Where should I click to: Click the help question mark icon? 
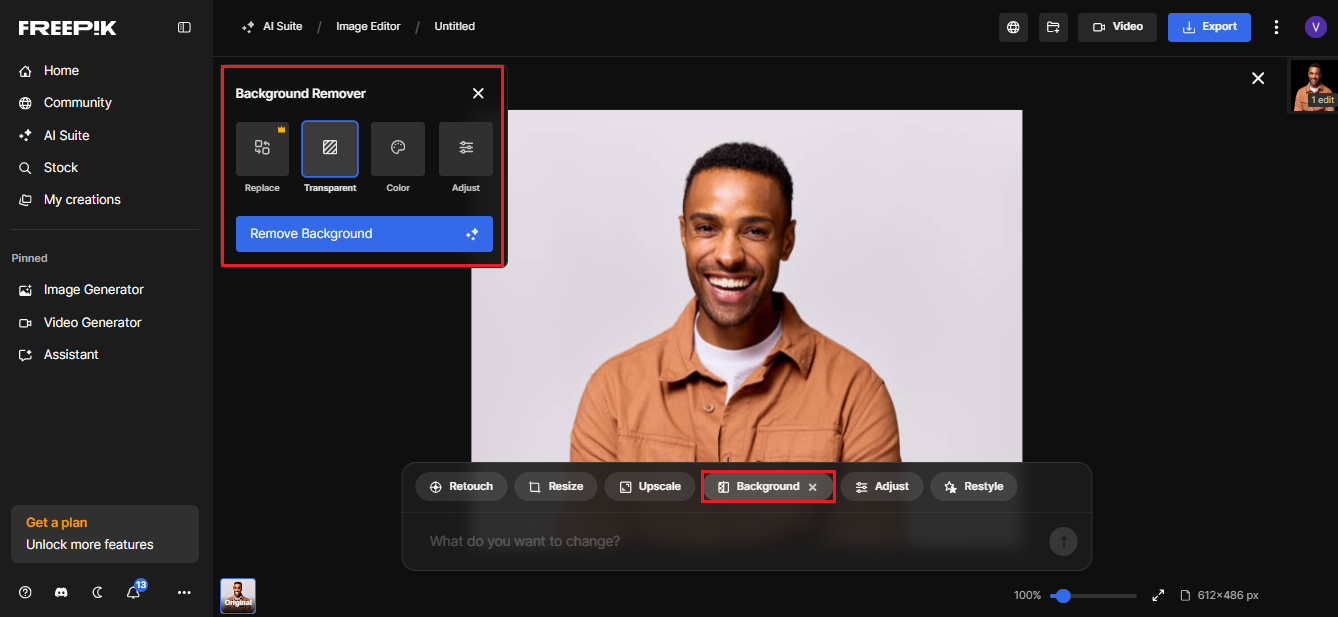click(26, 592)
